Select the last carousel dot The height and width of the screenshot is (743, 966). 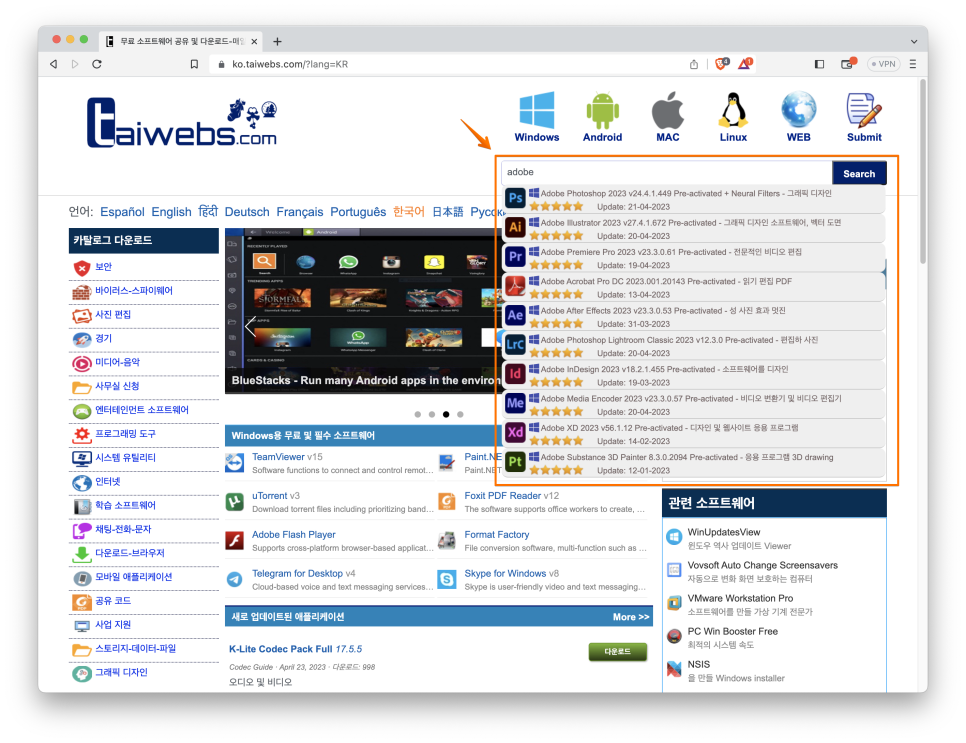click(x=460, y=414)
